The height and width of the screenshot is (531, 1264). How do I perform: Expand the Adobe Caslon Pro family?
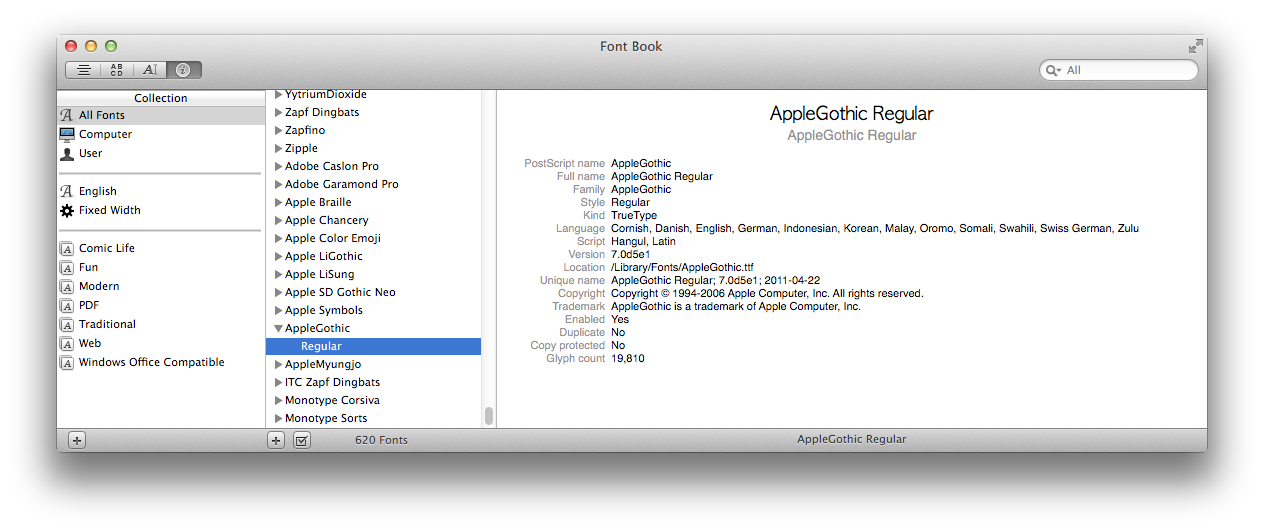click(x=279, y=166)
